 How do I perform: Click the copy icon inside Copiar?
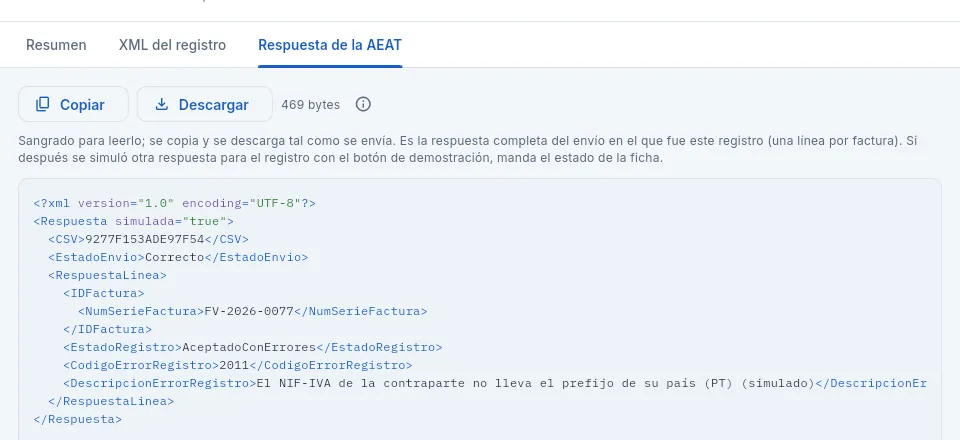coord(43,104)
